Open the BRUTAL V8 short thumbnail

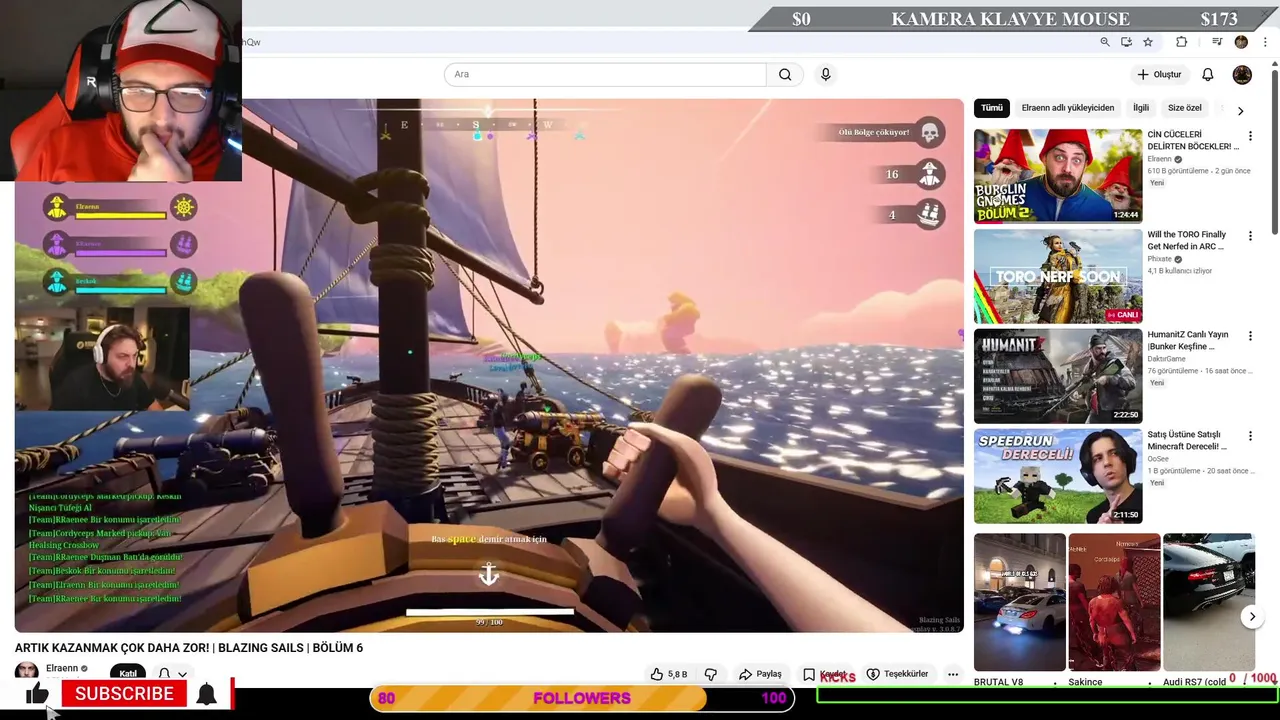pos(1020,602)
